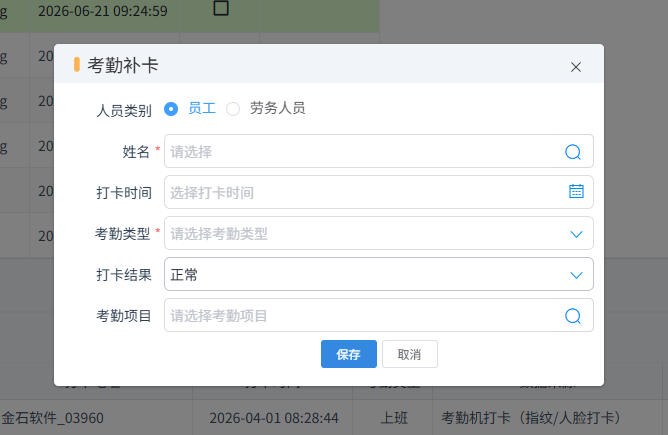
Task: Focus the 姓名 请选择 input
Action: (379, 151)
